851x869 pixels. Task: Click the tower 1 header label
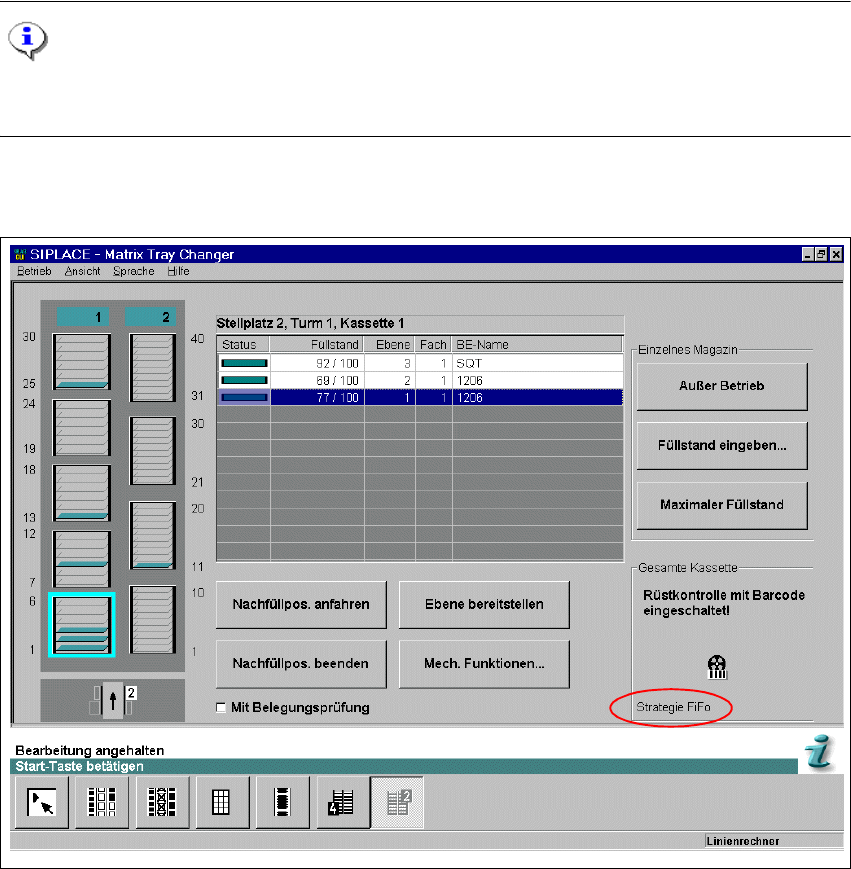click(x=83, y=317)
